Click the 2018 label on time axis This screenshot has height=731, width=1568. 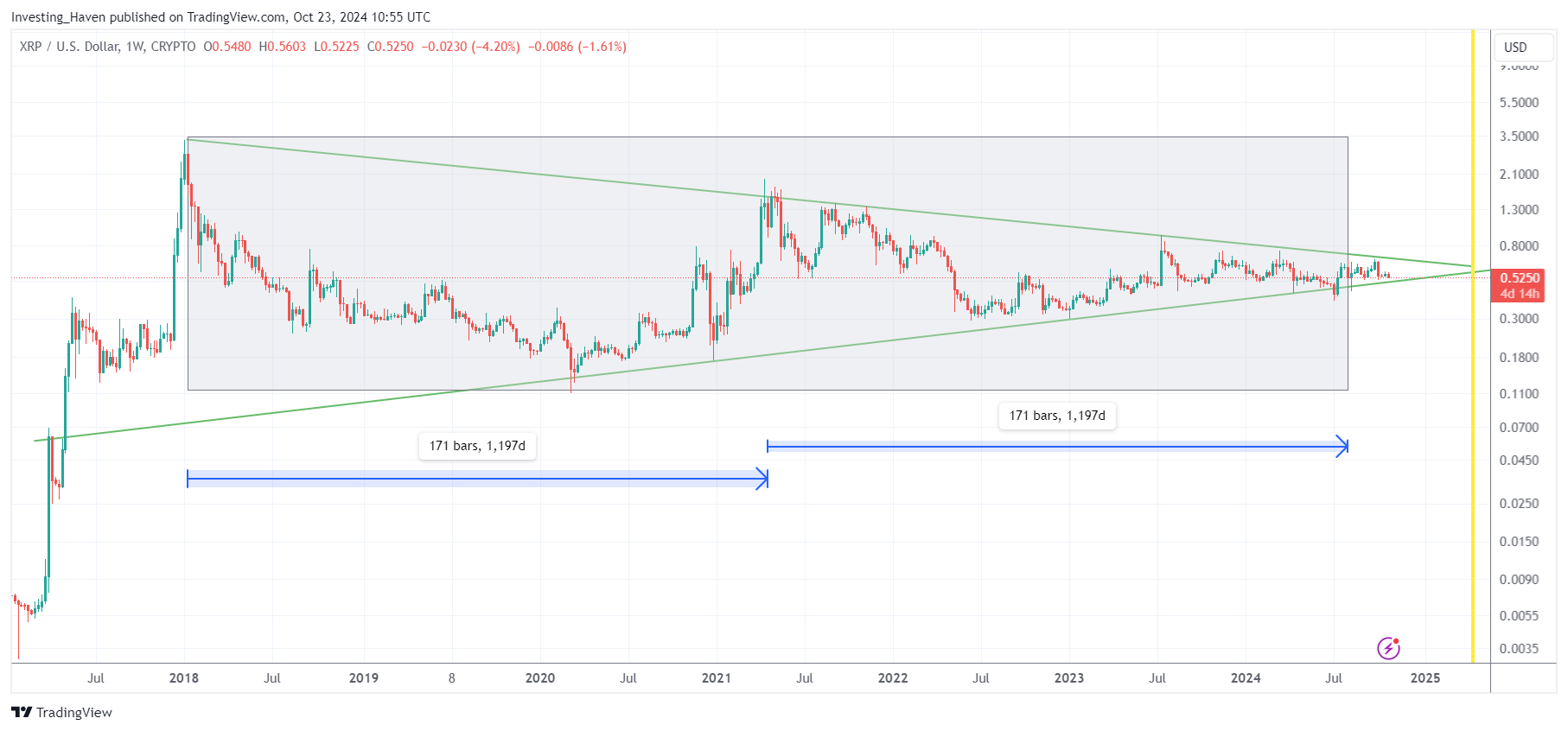184,678
